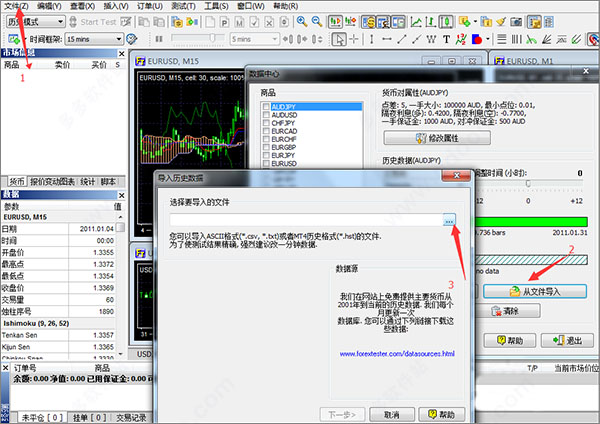Click the file path input field
The height and width of the screenshot is (424, 600).
point(300,219)
